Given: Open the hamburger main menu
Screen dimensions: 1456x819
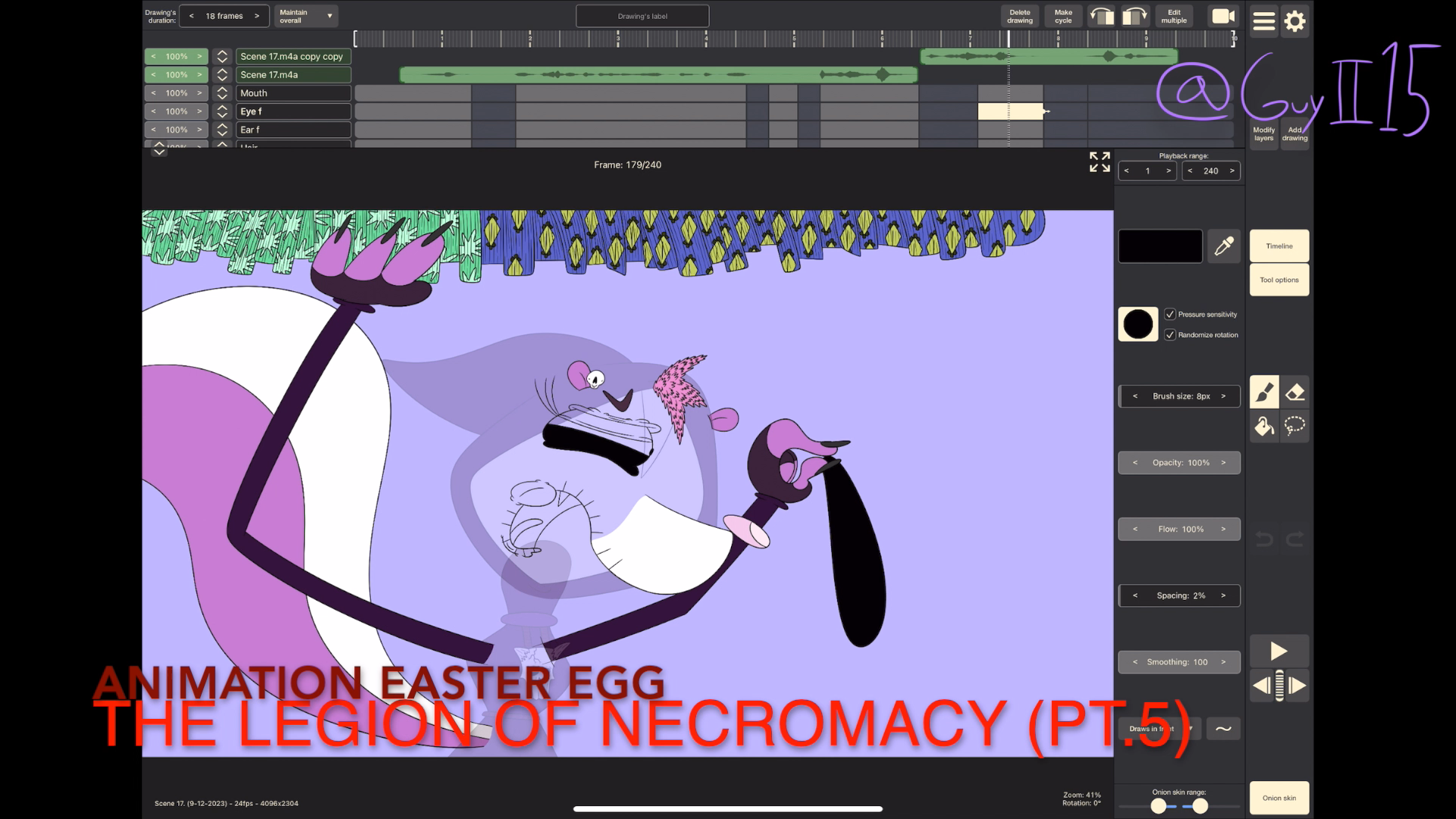Looking at the screenshot, I should coord(1263,21).
